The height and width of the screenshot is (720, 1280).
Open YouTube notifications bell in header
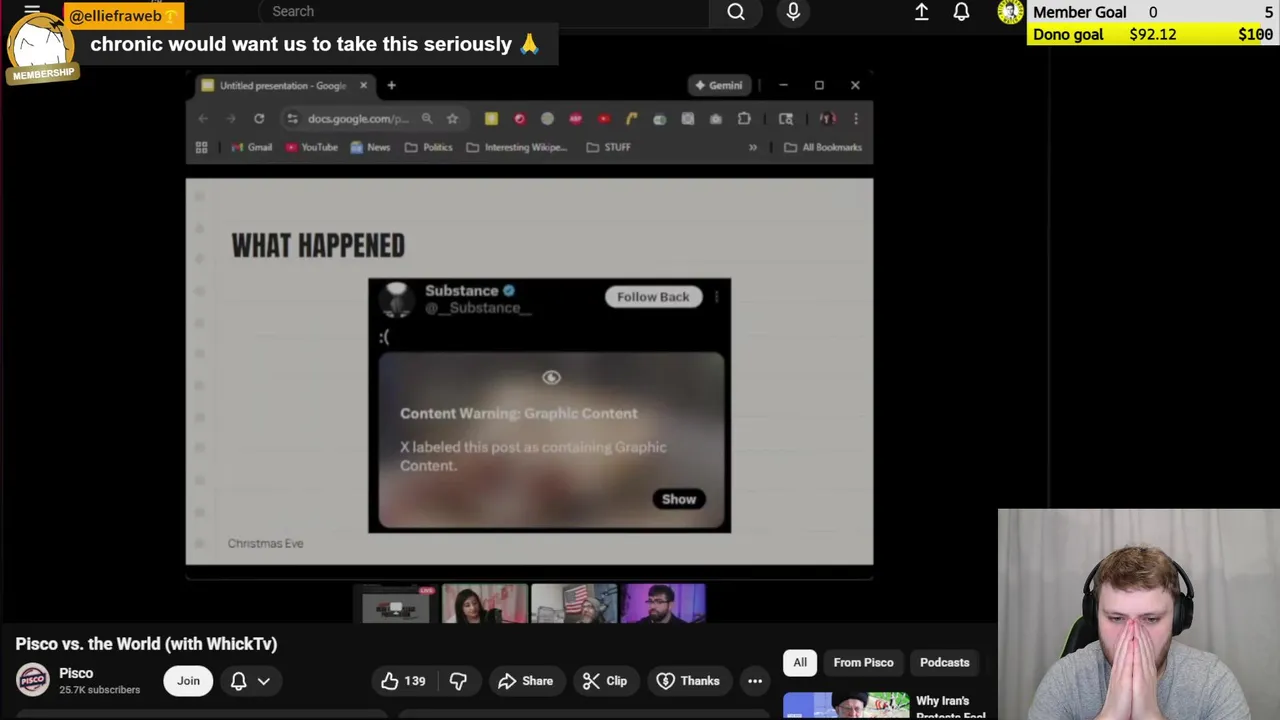(961, 12)
